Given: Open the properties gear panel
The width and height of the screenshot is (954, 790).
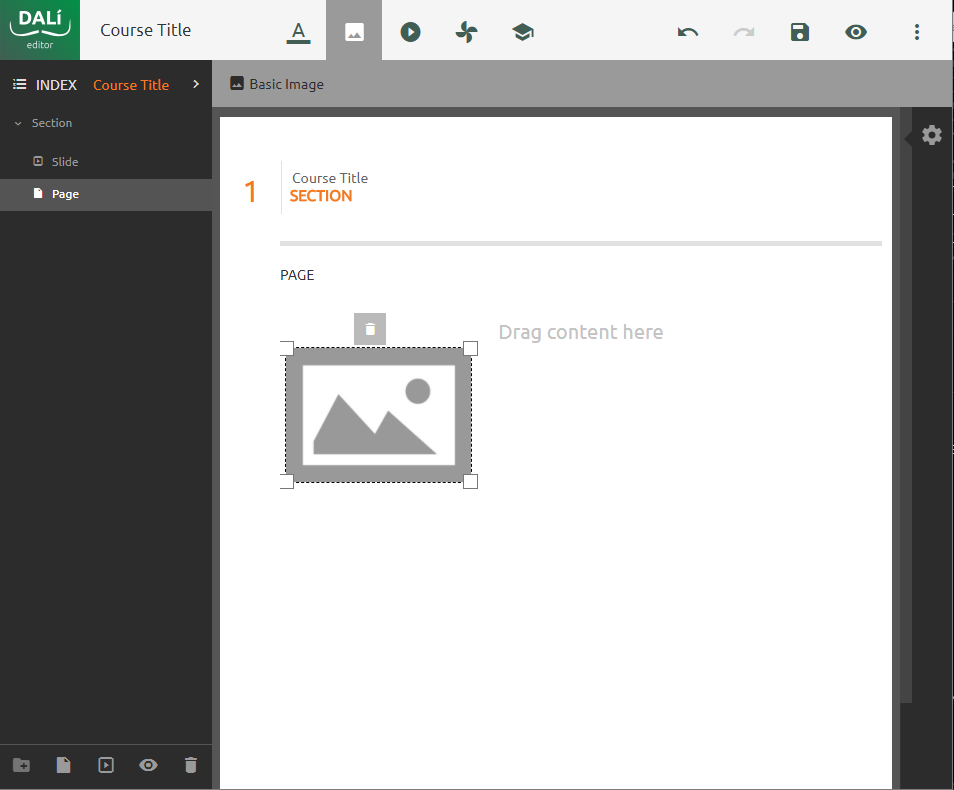Looking at the screenshot, I should (932, 135).
